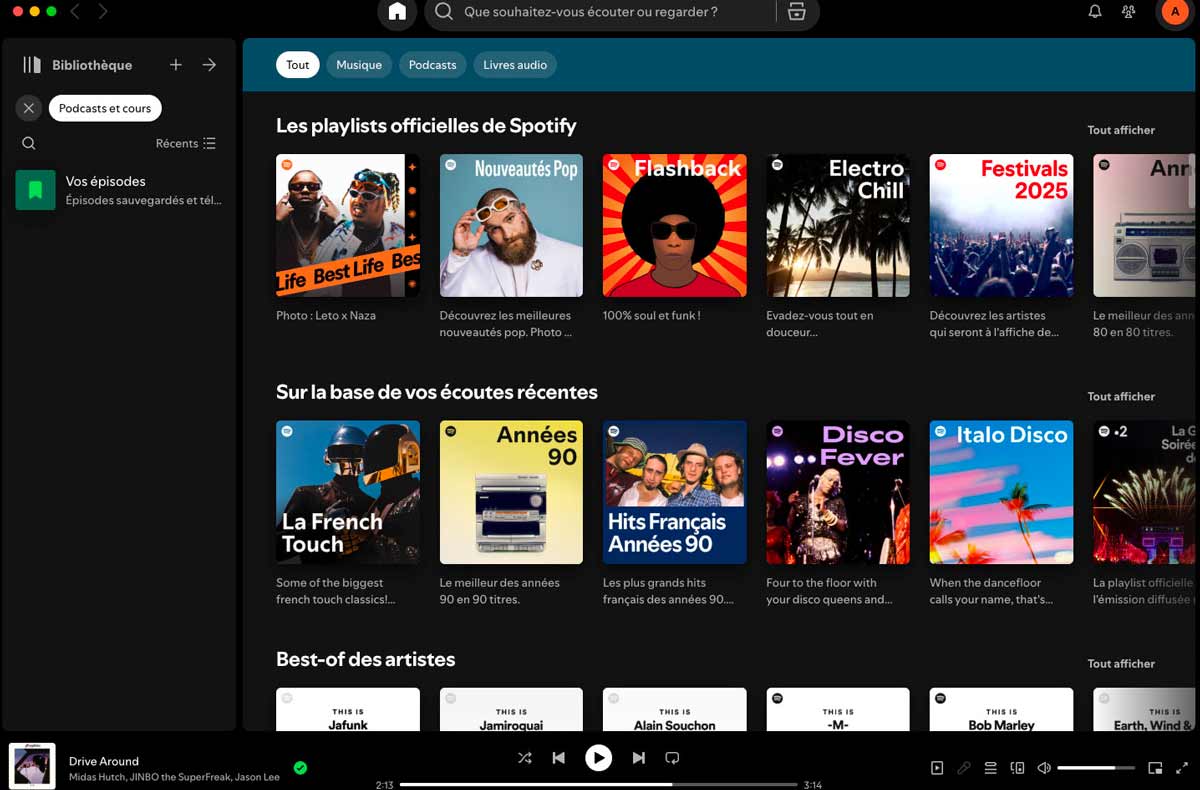Viewport: 1200px width, 790px height.
Task: Open Connect to a device icon
Action: click(1018, 768)
